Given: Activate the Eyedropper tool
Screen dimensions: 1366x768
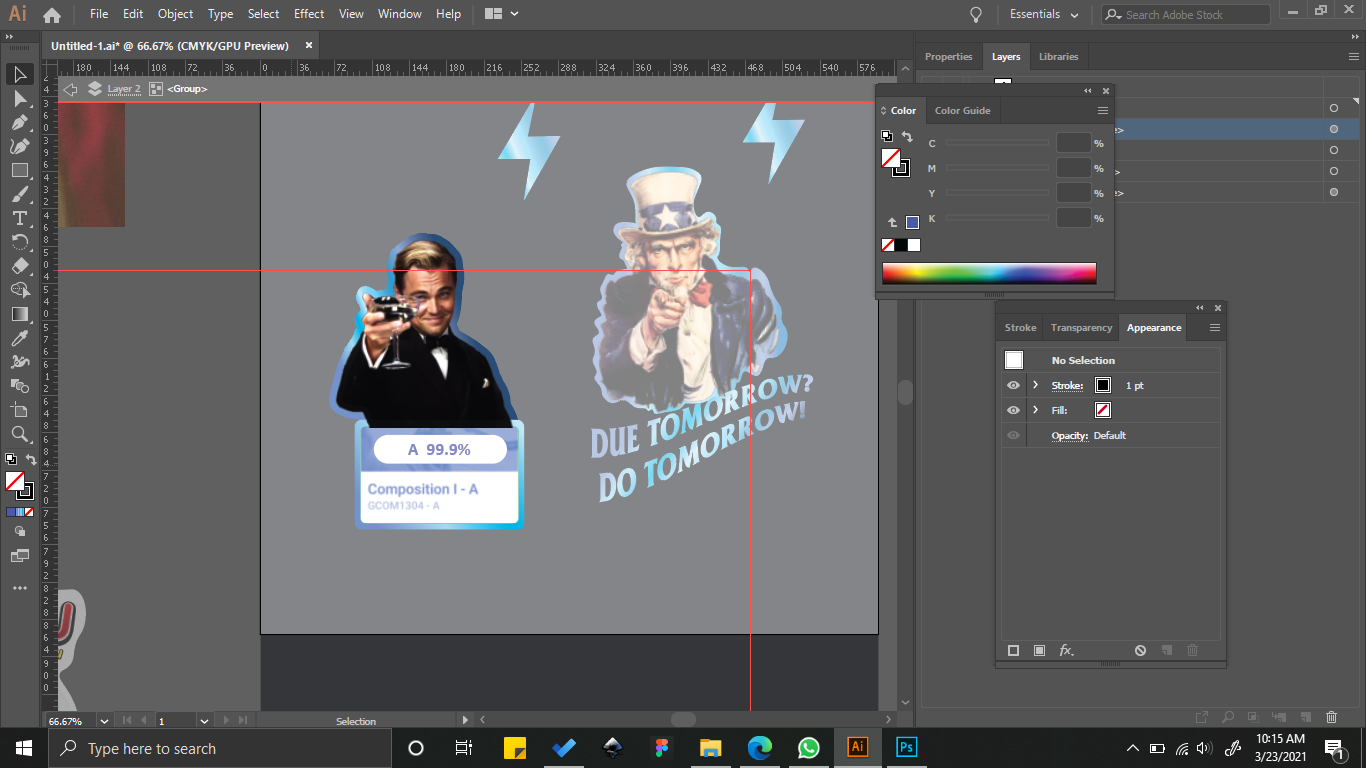Looking at the screenshot, I should tap(20, 338).
